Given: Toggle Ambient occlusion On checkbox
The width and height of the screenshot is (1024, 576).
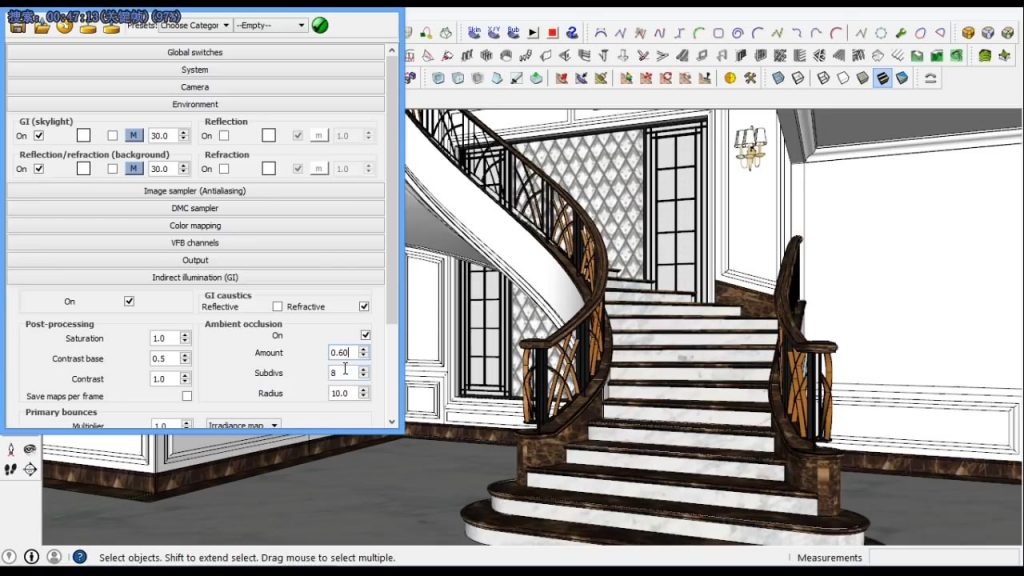Looking at the screenshot, I should pos(366,335).
